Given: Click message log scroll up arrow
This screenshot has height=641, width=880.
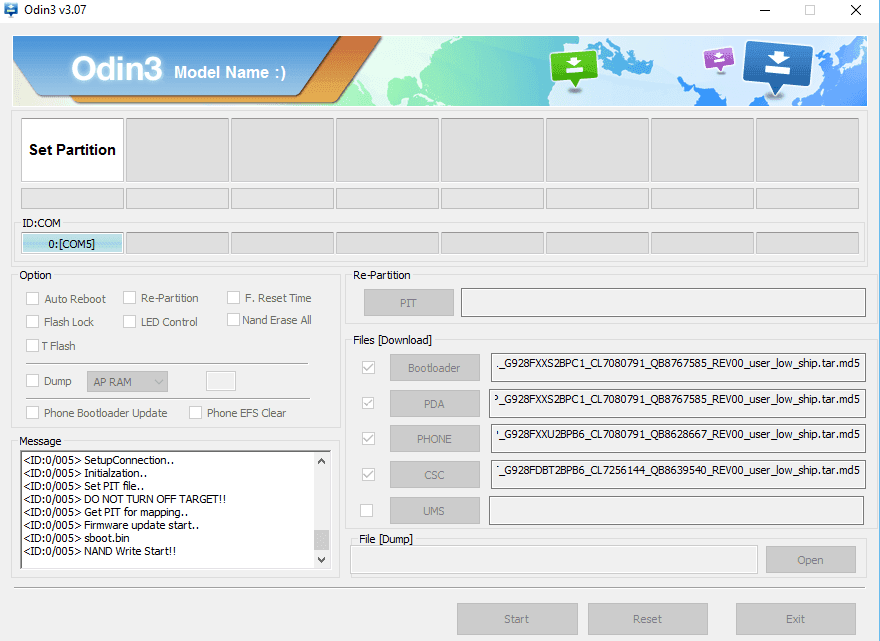Looking at the screenshot, I should [321, 461].
